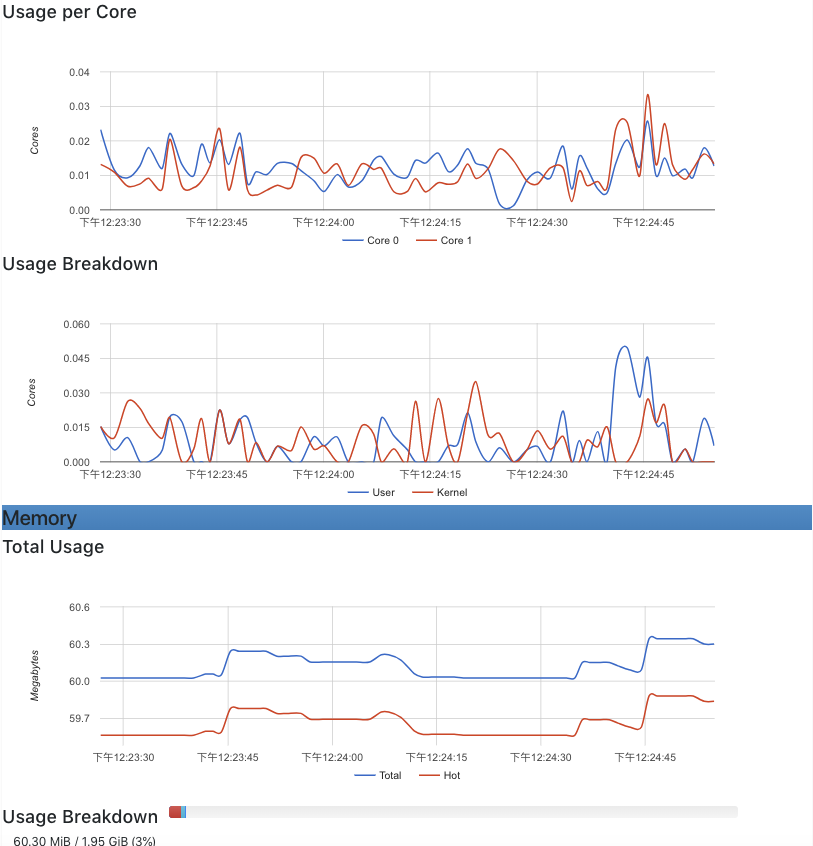Click the tallest User peak in the CPU breakdown chart
Image resolution: width=813 pixels, height=846 pixels.
point(624,347)
